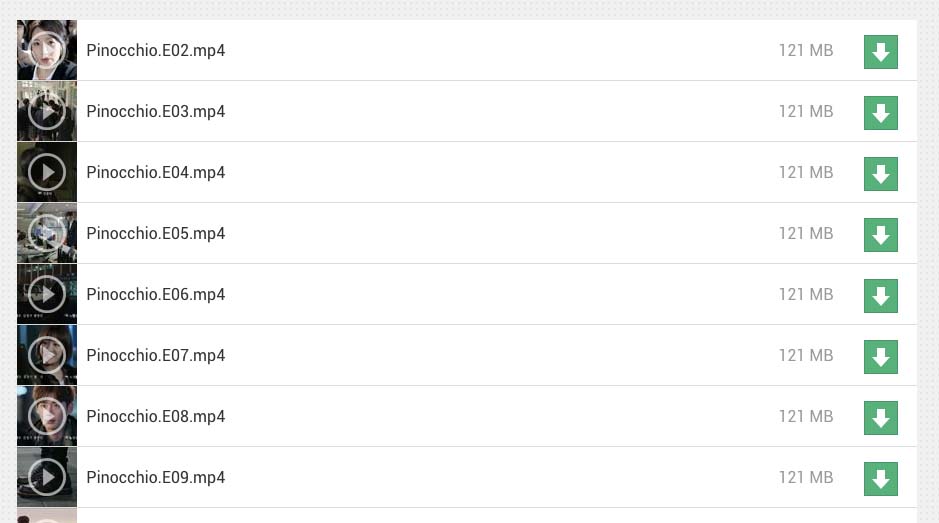Download Pinocchio.E04.mp4 with green arrow button

tap(880, 174)
